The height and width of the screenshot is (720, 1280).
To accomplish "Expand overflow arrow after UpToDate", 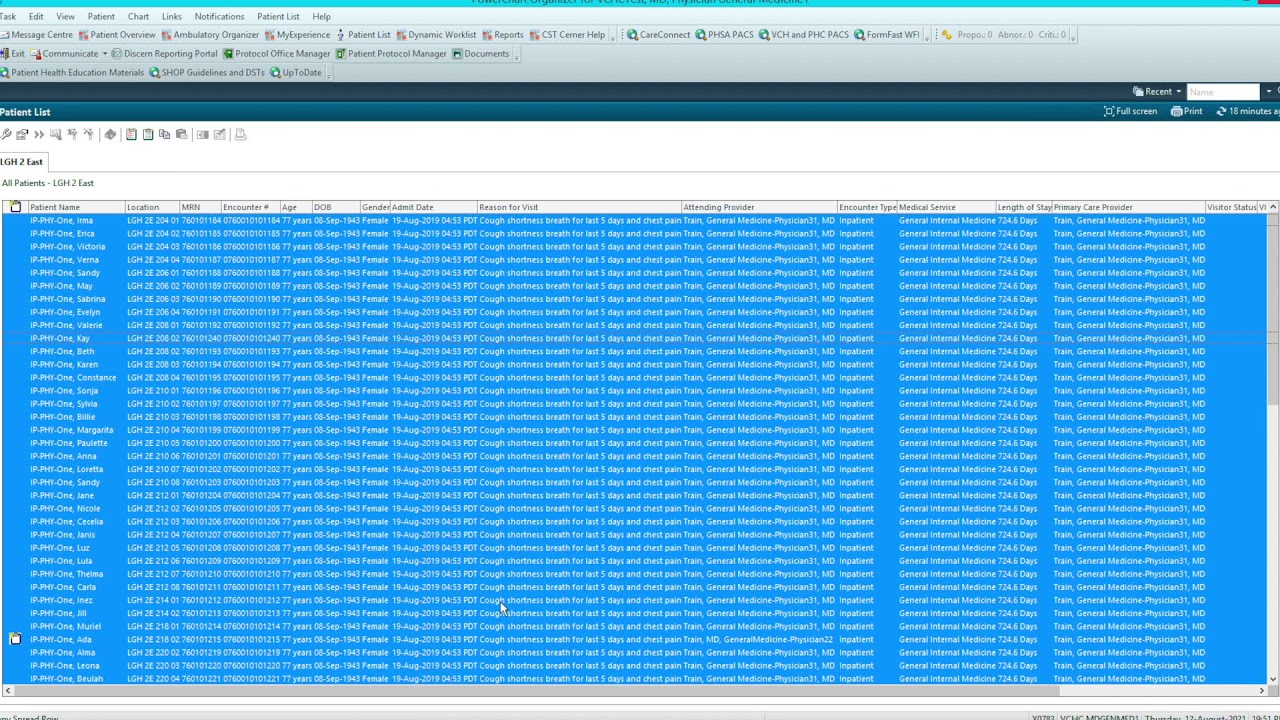I will click(x=330, y=73).
